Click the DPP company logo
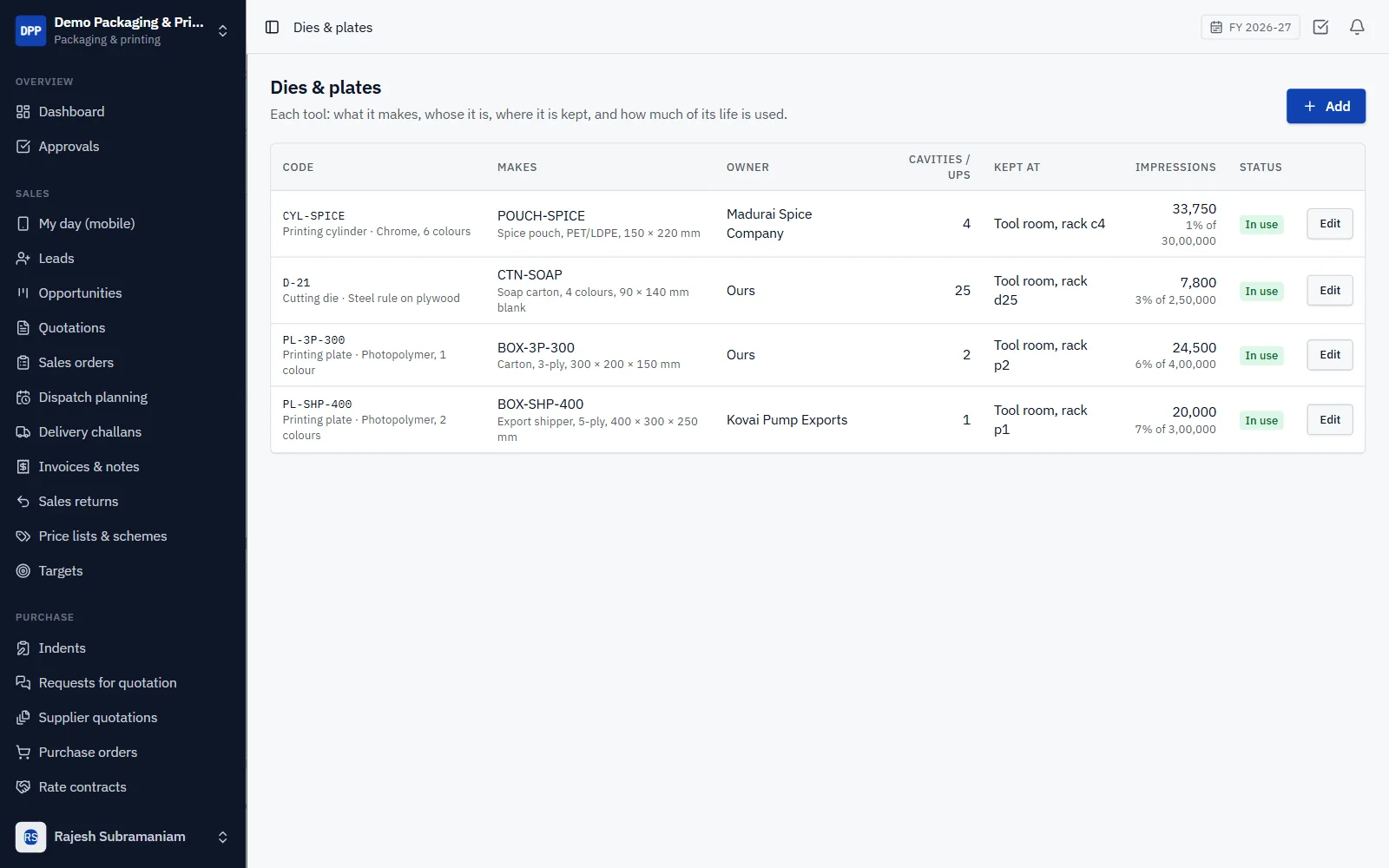The width and height of the screenshot is (1389, 868). [30, 30]
